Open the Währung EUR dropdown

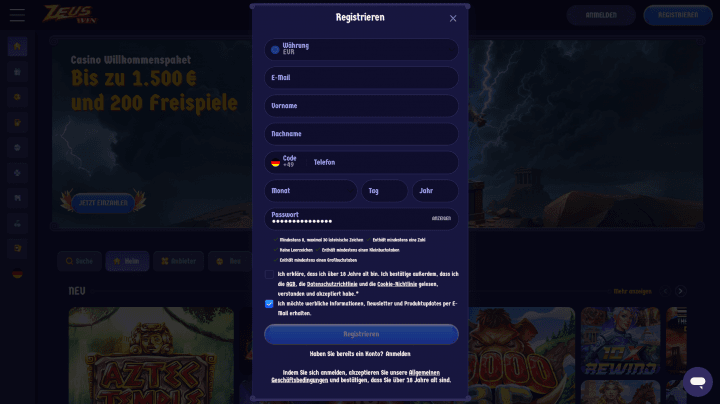click(x=361, y=49)
